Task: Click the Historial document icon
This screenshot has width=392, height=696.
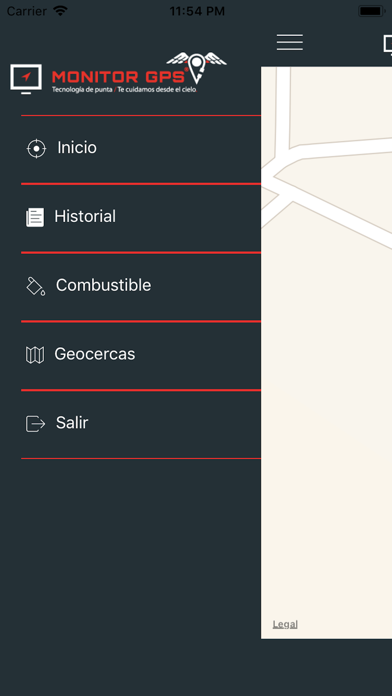Action: [35, 218]
